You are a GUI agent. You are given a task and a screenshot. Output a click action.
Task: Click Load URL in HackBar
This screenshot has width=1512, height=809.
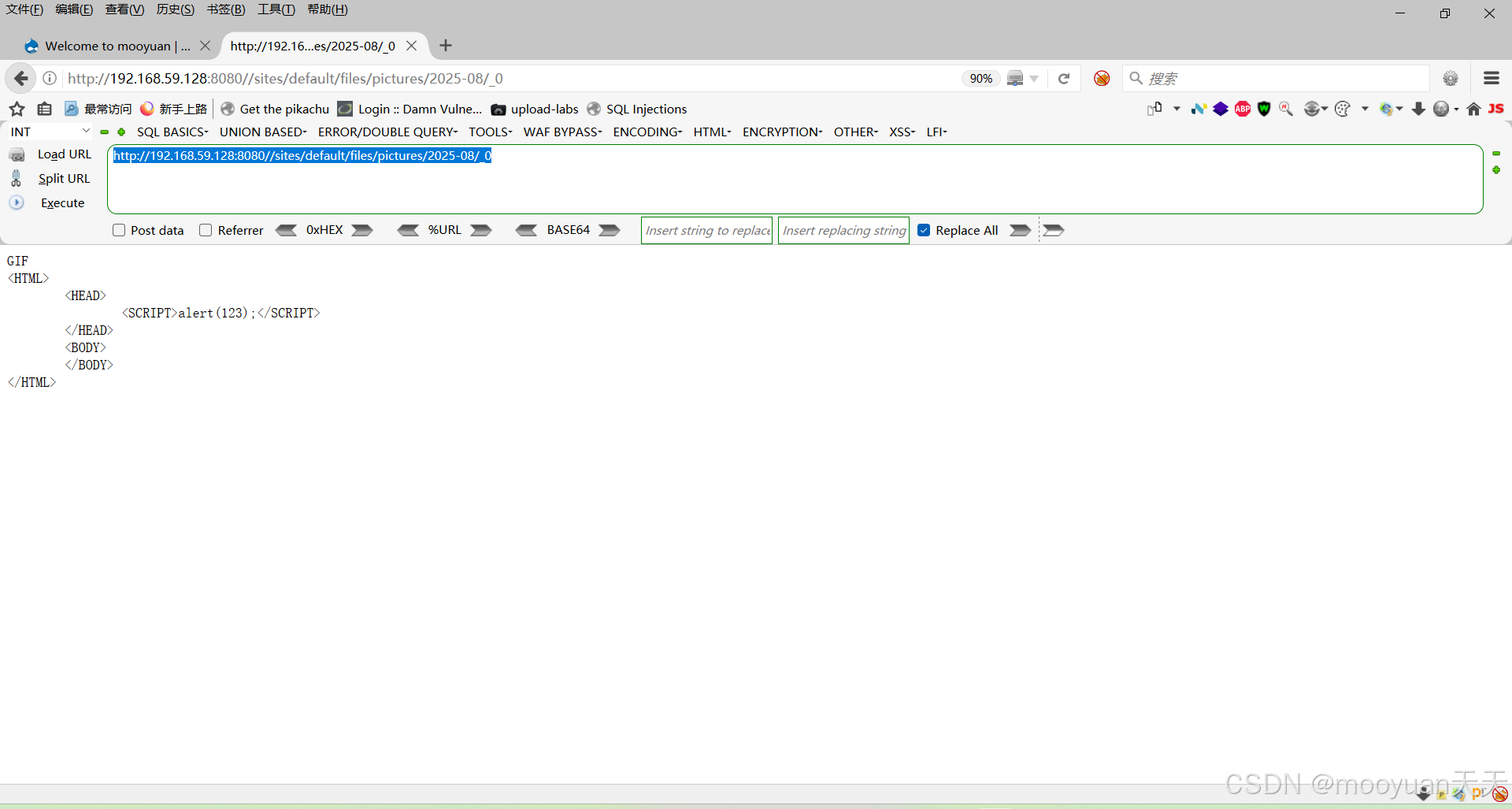[x=65, y=154]
